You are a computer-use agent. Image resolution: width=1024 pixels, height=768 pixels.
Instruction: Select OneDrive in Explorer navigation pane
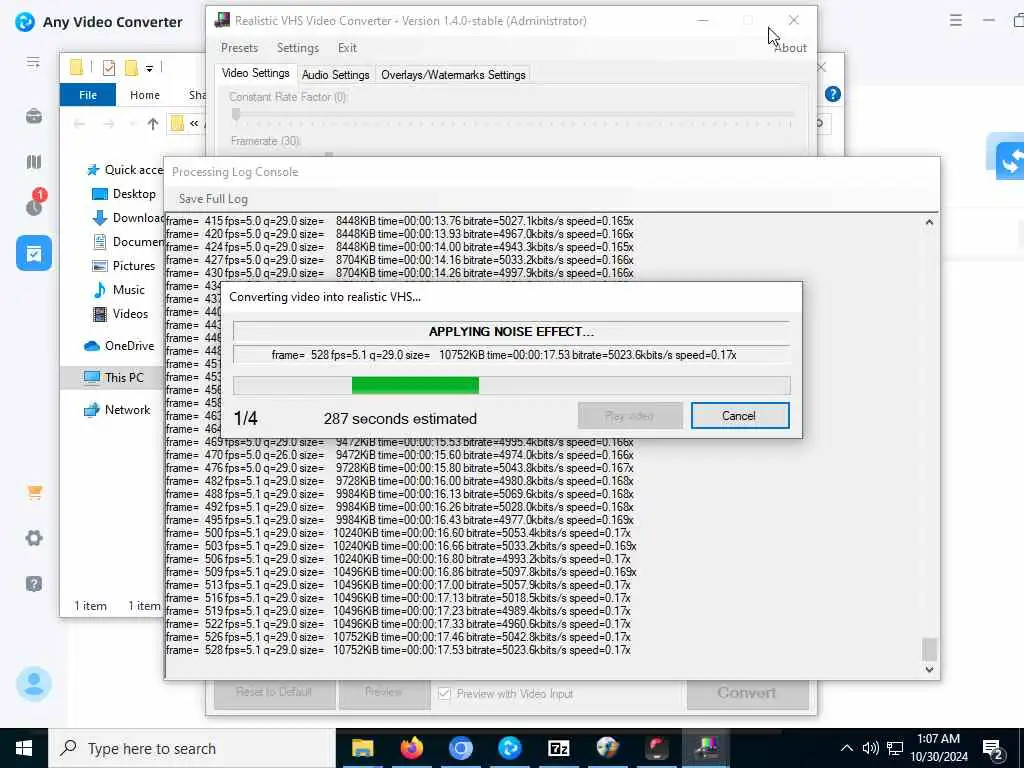[x=119, y=346]
